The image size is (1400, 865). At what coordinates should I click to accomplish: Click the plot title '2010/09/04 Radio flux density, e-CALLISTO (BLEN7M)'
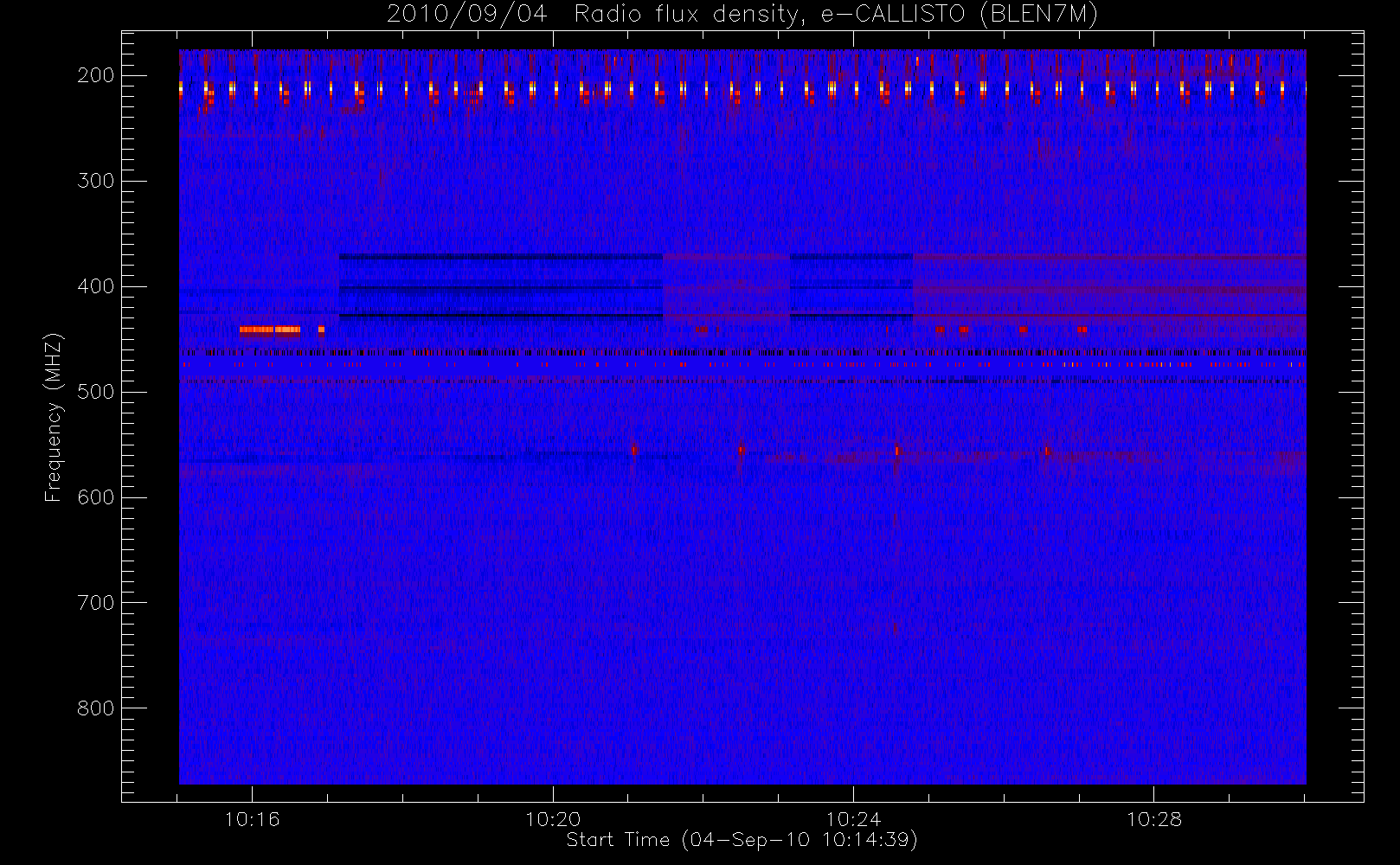742,14
